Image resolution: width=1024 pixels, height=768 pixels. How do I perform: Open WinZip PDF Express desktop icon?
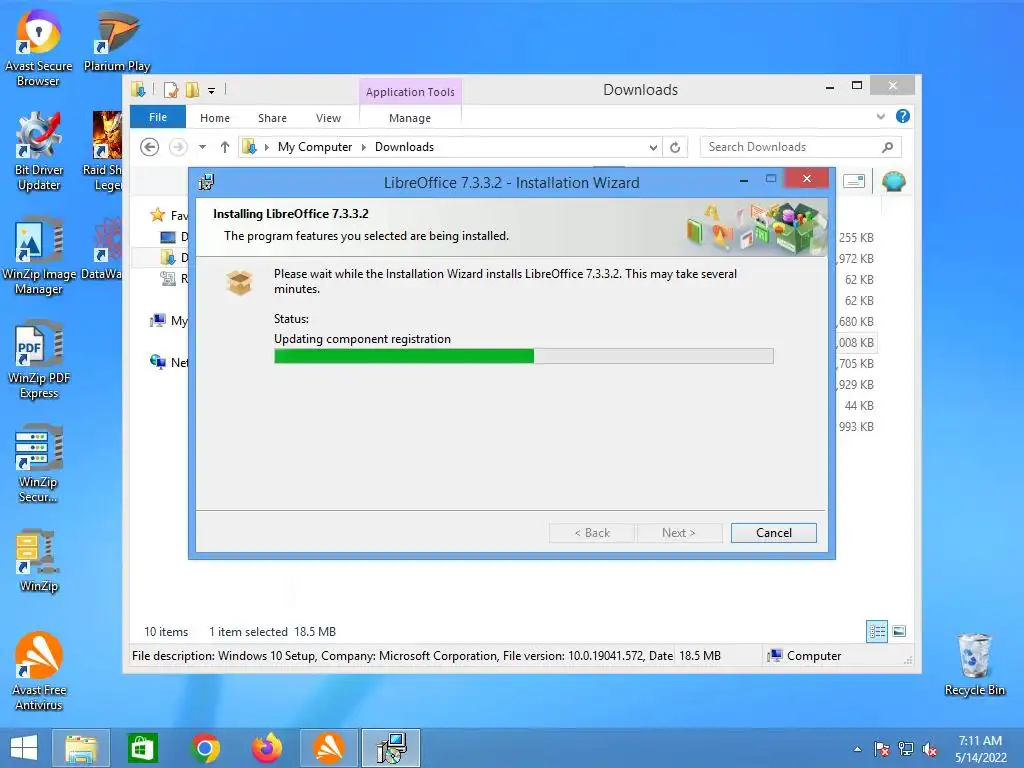(x=39, y=360)
